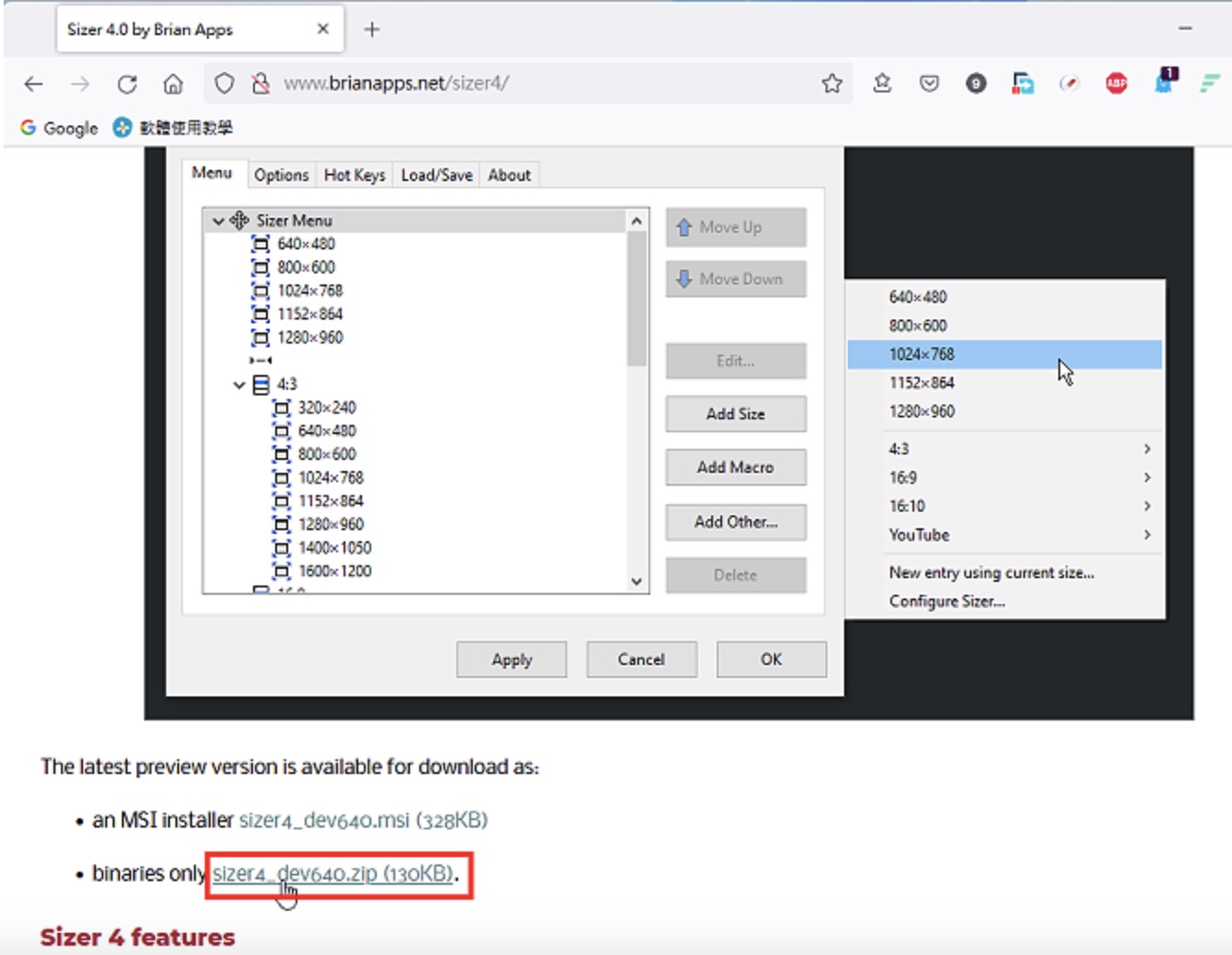Viewport: 1232px width, 955px height.
Task: Download the sizer4_dev640.zip binaries link
Action: [332, 873]
